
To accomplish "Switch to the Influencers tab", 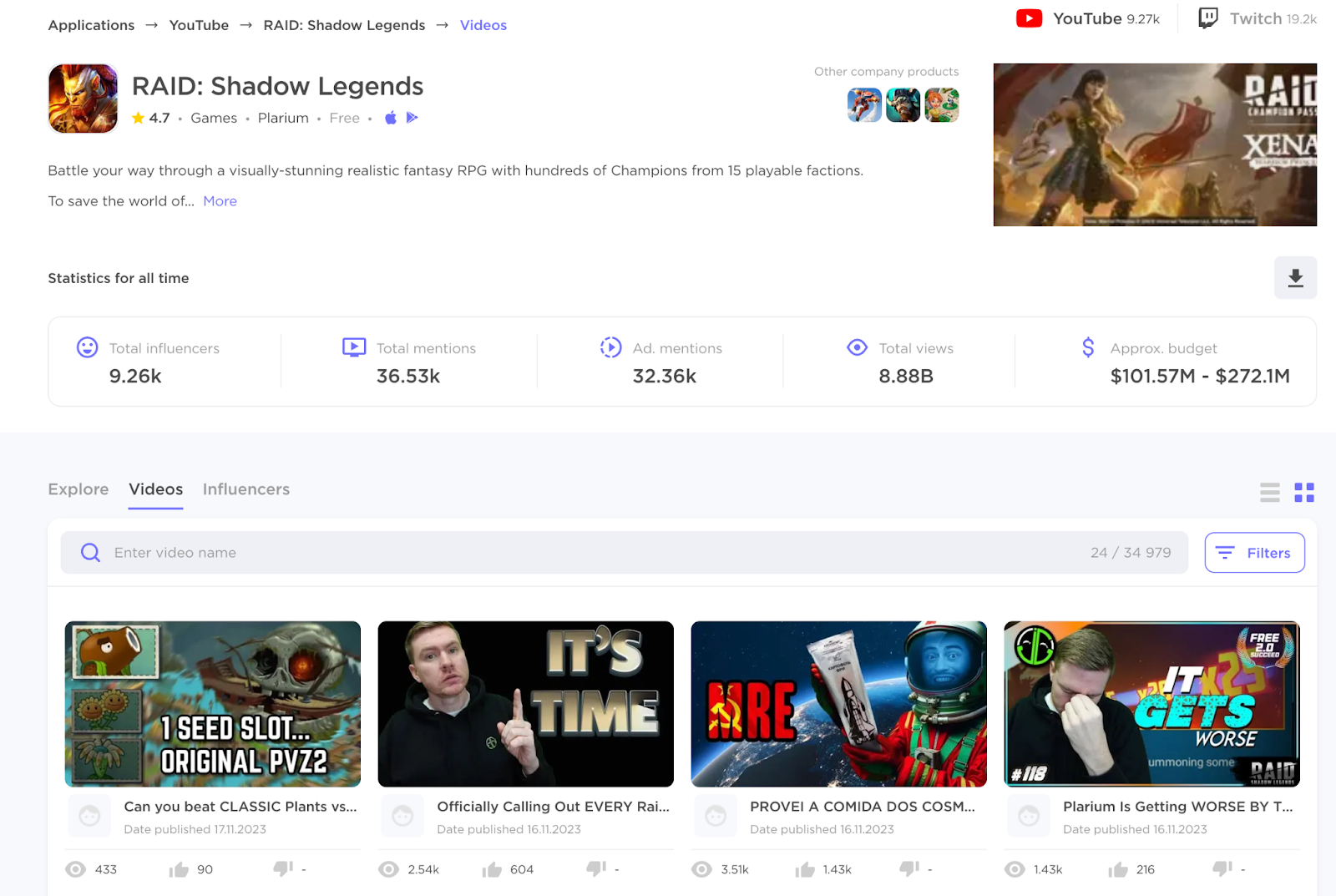I will coord(245,488).
